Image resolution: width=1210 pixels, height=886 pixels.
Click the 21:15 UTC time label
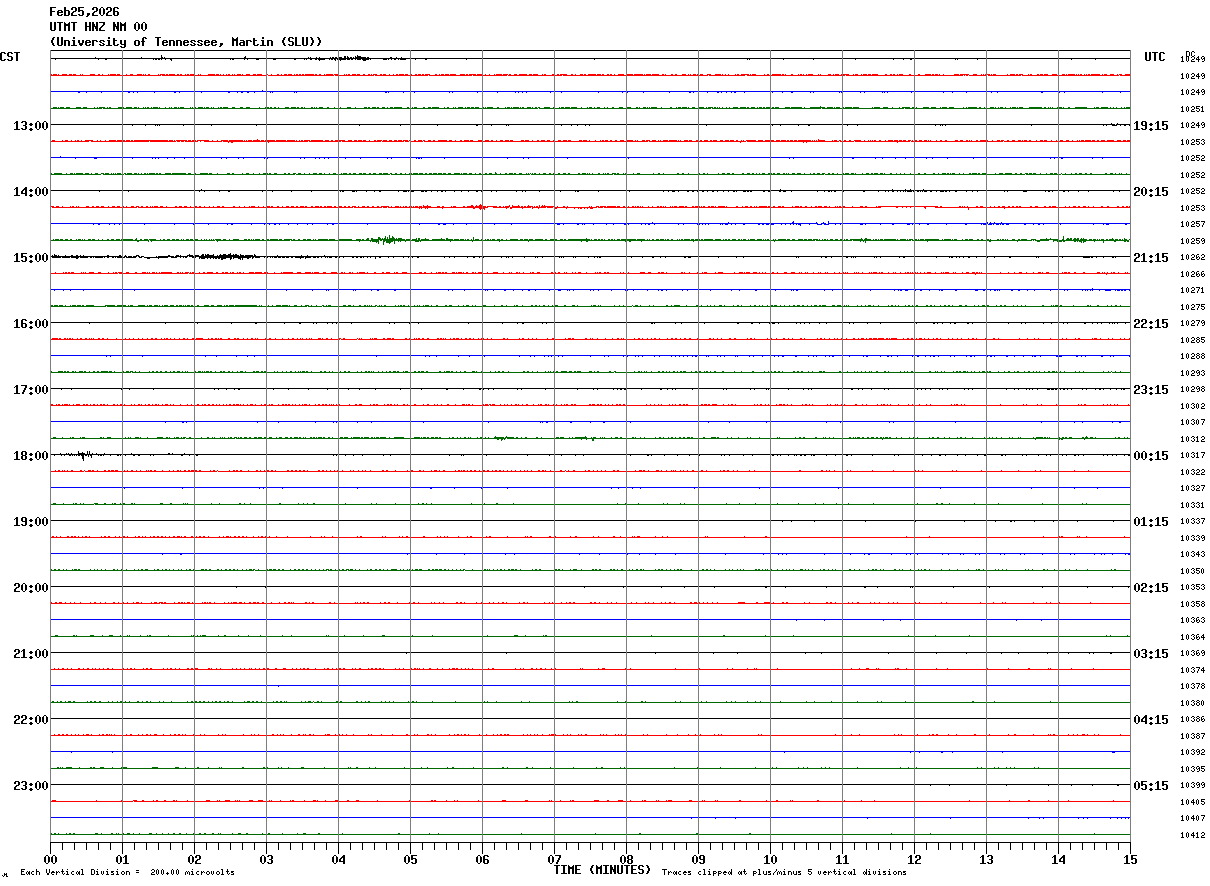click(1151, 258)
